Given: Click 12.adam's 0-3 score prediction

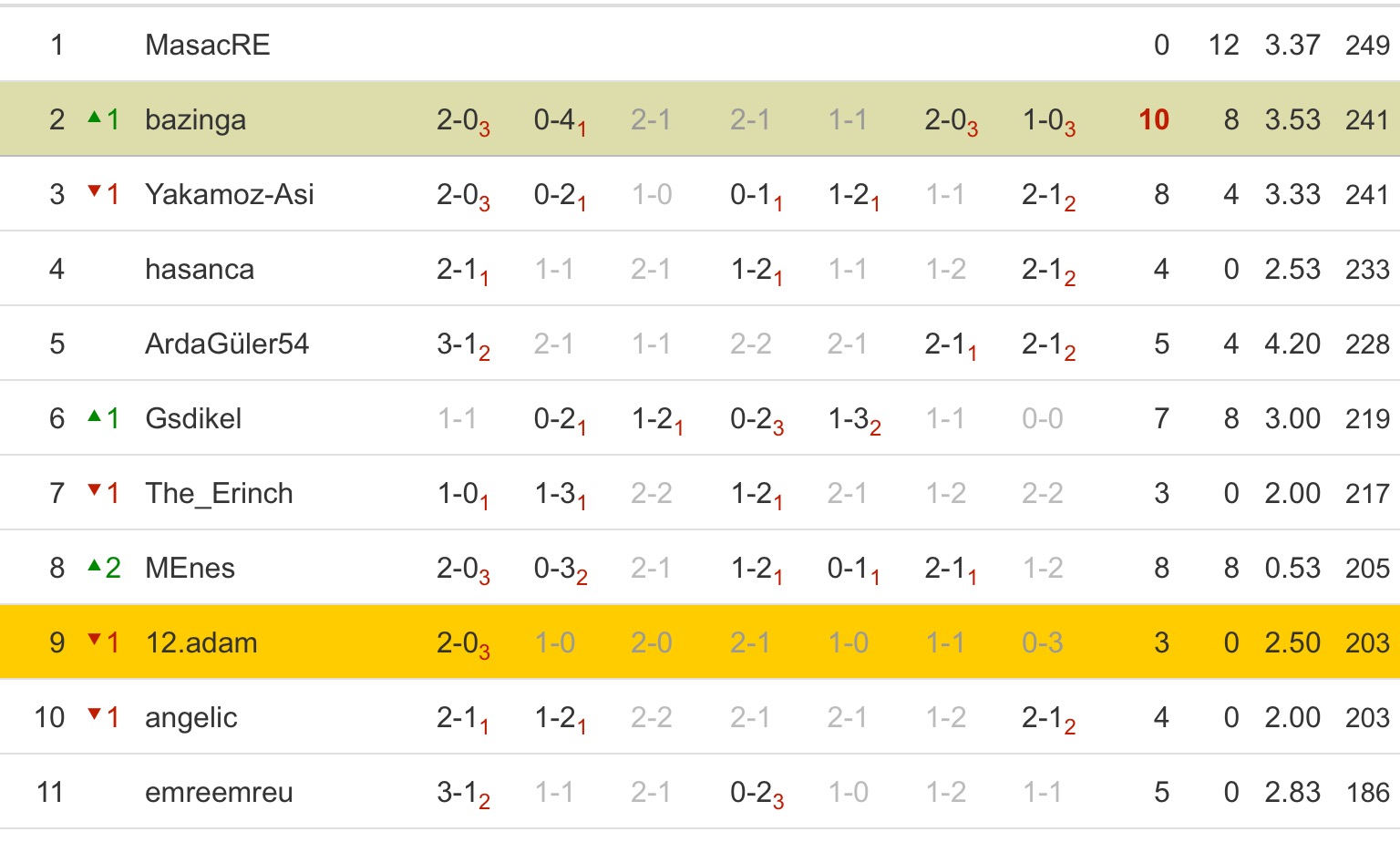Looking at the screenshot, I should tap(1042, 642).
